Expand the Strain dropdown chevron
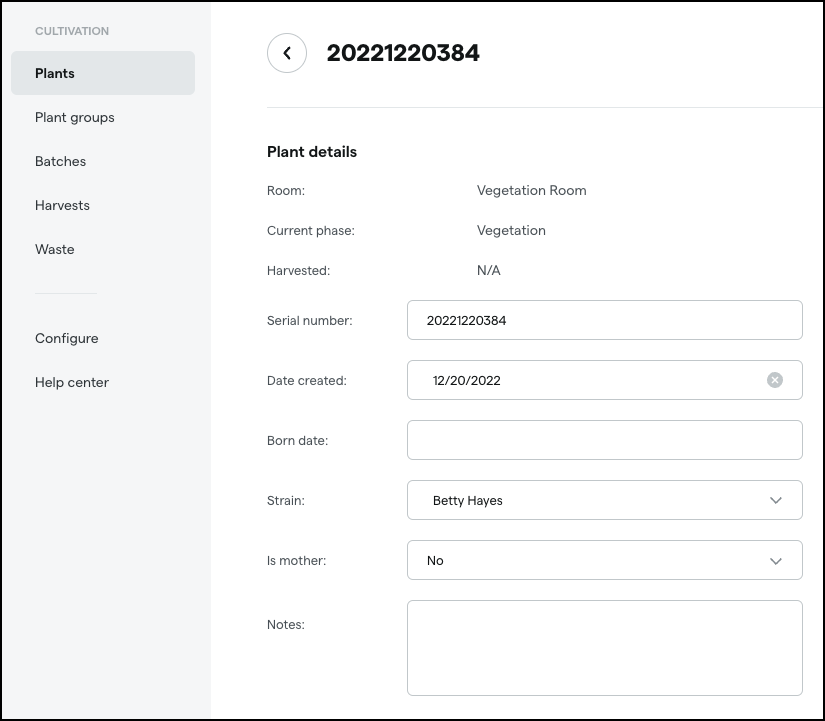This screenshot has height=721, width=825. click(x=776, y=500)
